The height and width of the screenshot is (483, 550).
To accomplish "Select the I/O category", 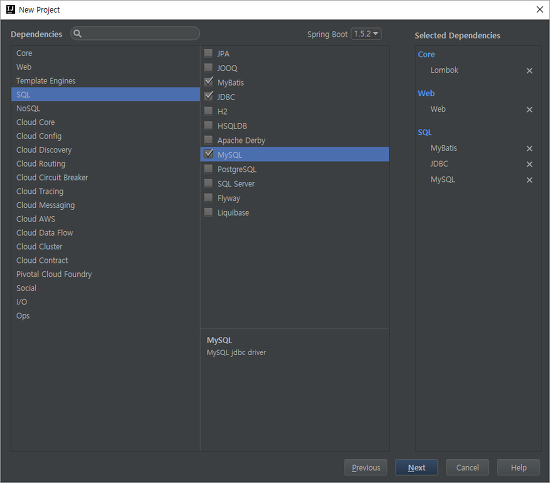I will point(105,302).
